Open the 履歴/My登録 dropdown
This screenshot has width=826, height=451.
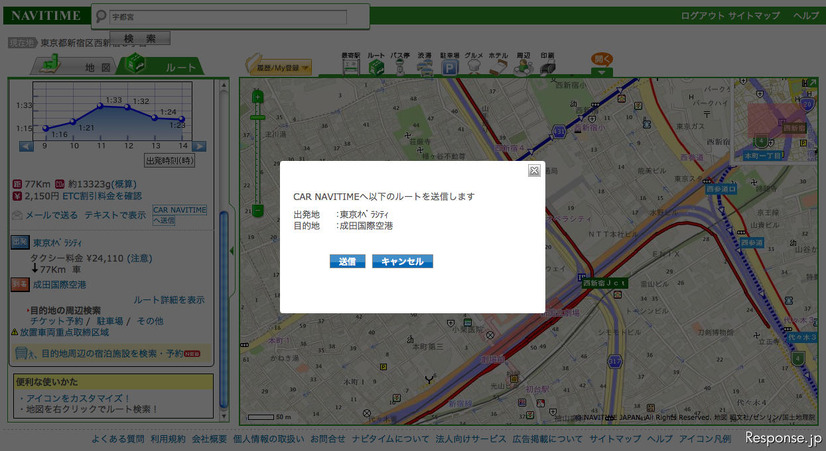click(279, 66)
